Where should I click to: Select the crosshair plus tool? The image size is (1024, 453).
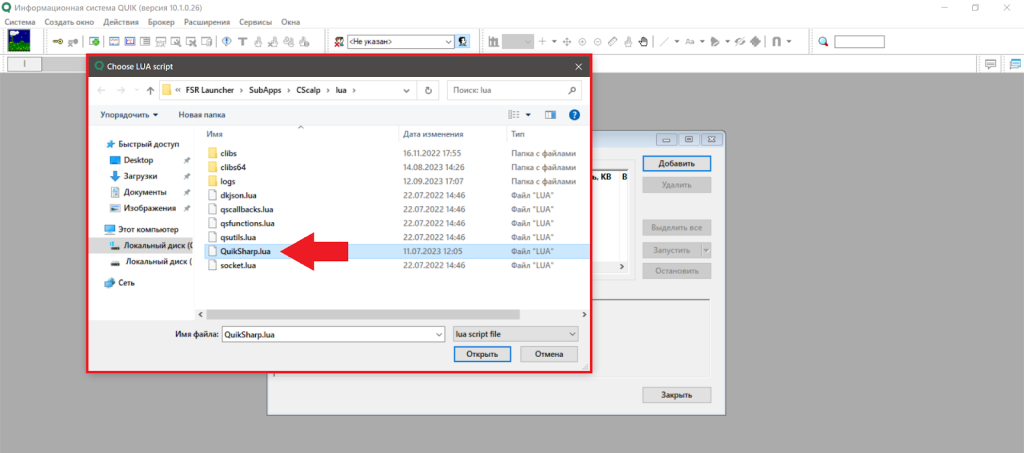542,41
